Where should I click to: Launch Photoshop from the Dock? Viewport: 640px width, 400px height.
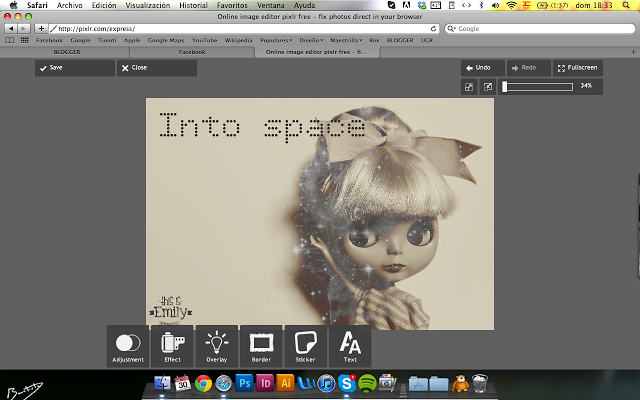247,383
